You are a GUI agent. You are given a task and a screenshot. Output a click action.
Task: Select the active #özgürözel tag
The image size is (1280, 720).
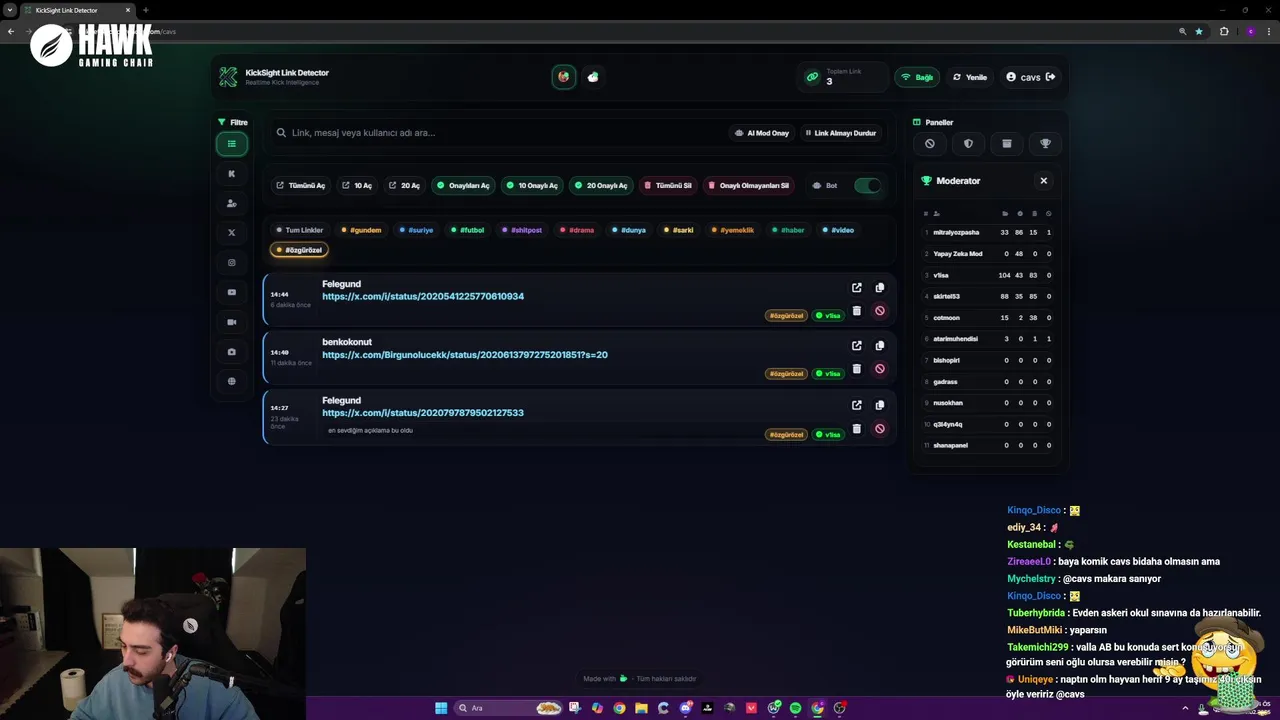299,250
